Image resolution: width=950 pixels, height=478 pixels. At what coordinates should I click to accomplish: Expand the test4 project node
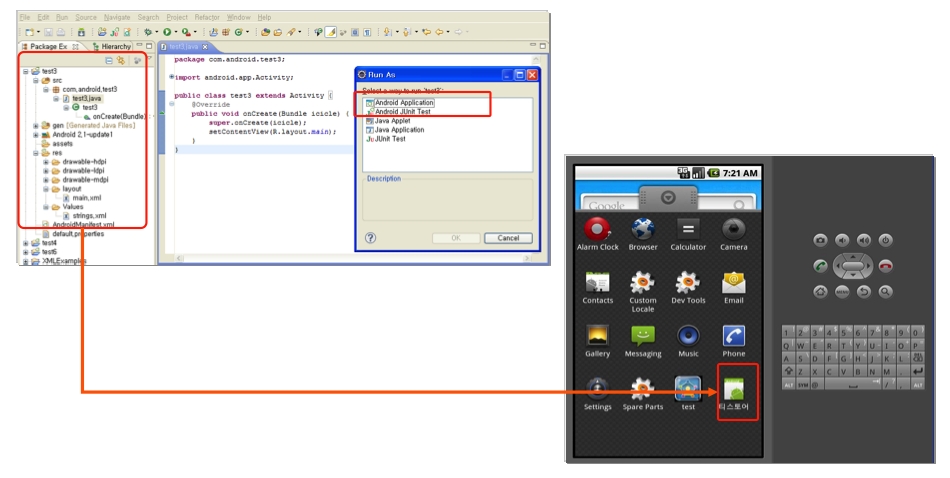26,242
